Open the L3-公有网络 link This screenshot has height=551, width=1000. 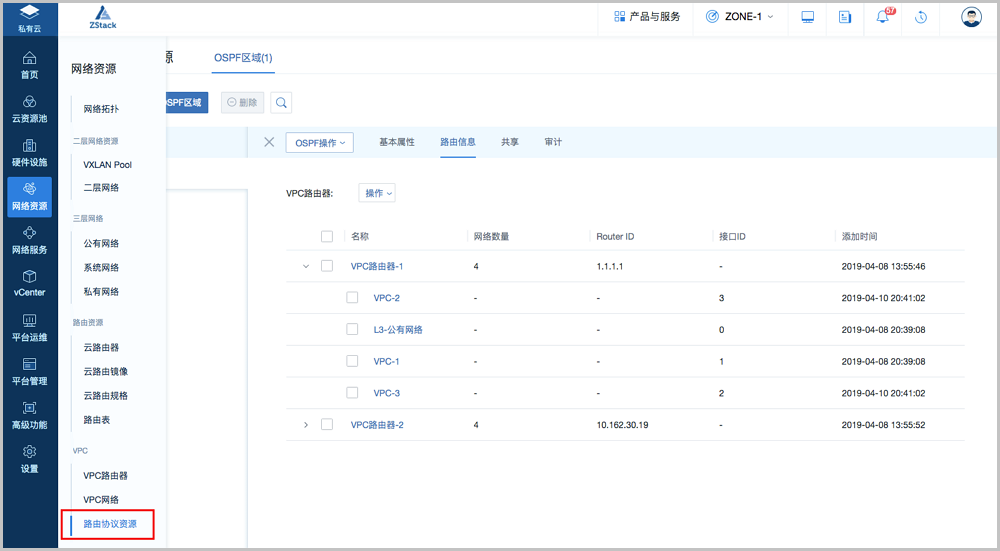pos(398,330)
